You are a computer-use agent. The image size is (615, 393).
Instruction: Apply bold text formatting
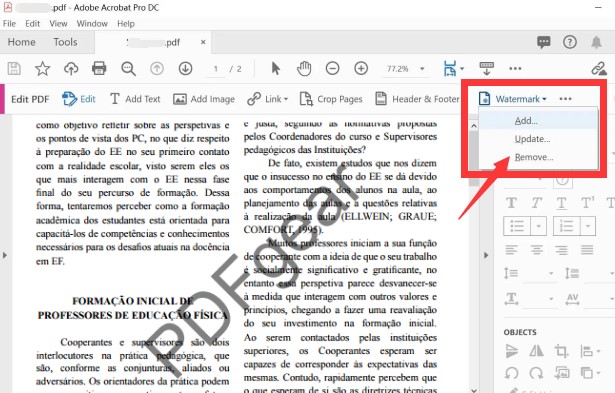pos(511,203)
